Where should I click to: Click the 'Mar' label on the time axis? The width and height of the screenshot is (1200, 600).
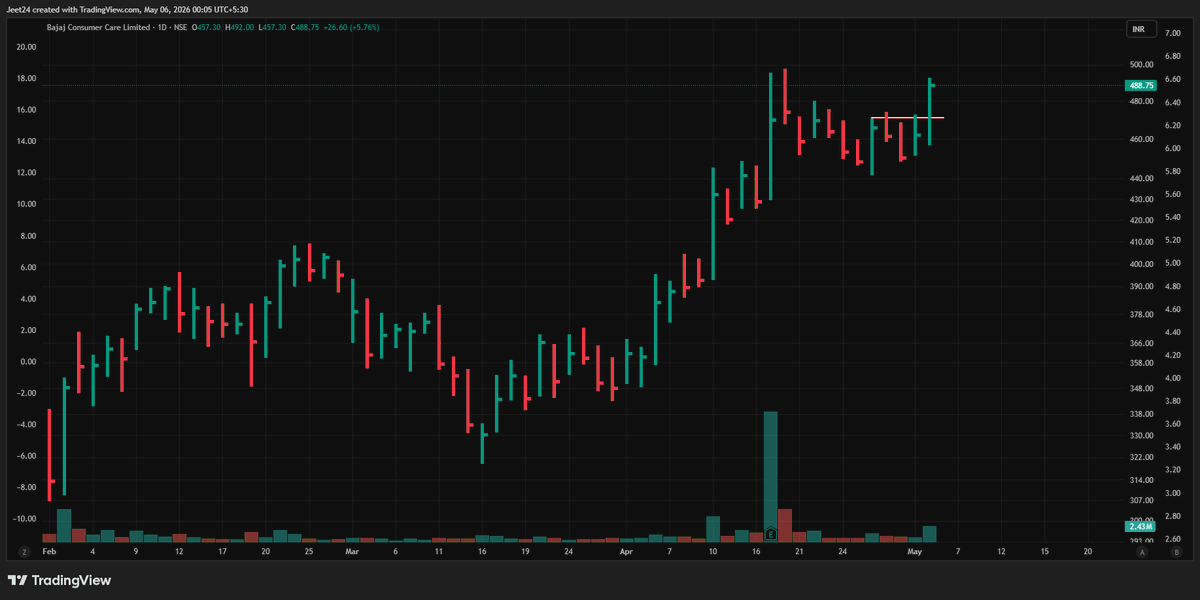(x=351, y=551)
